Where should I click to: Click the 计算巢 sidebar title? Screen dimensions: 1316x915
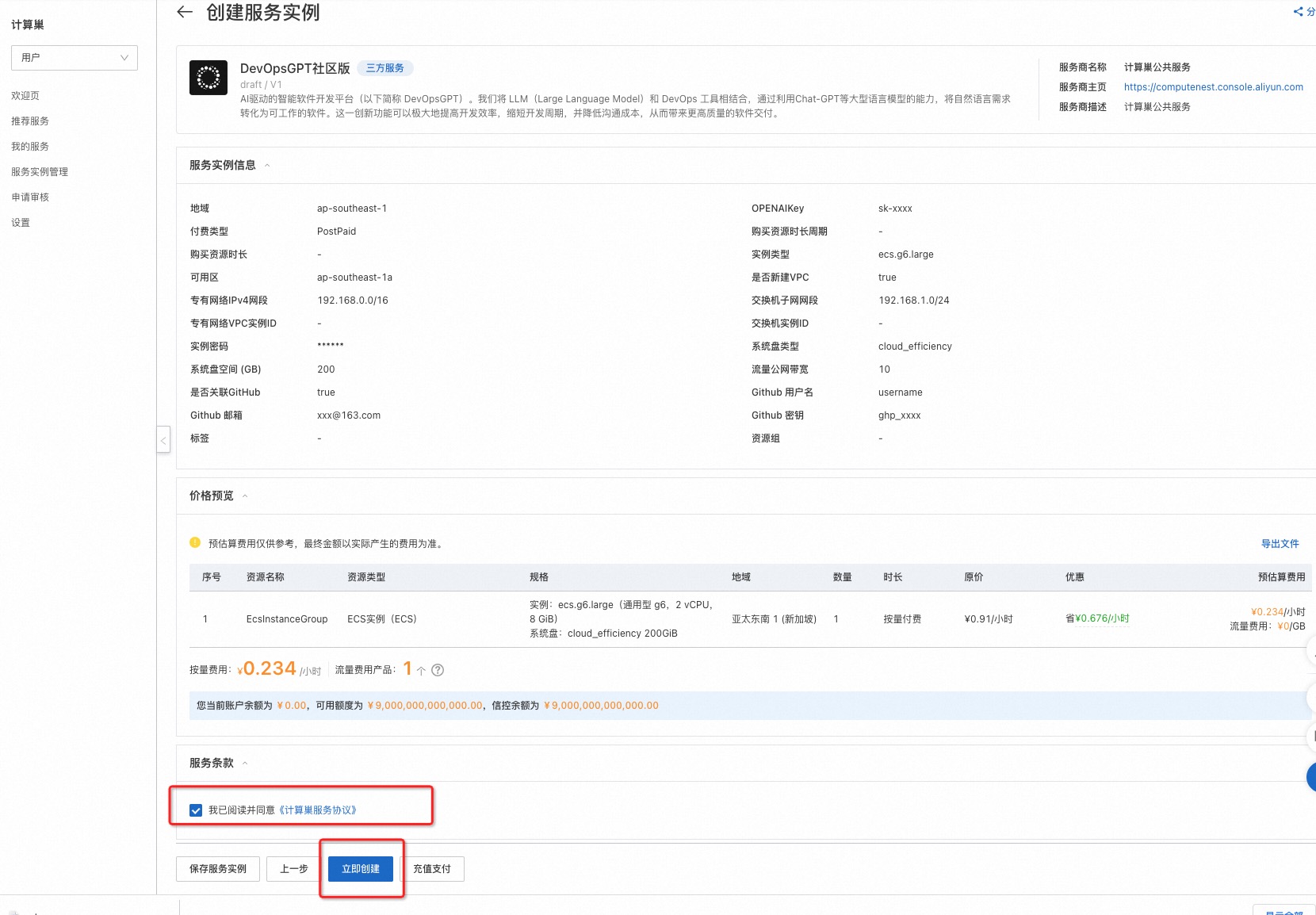click(x=28, y=25)
